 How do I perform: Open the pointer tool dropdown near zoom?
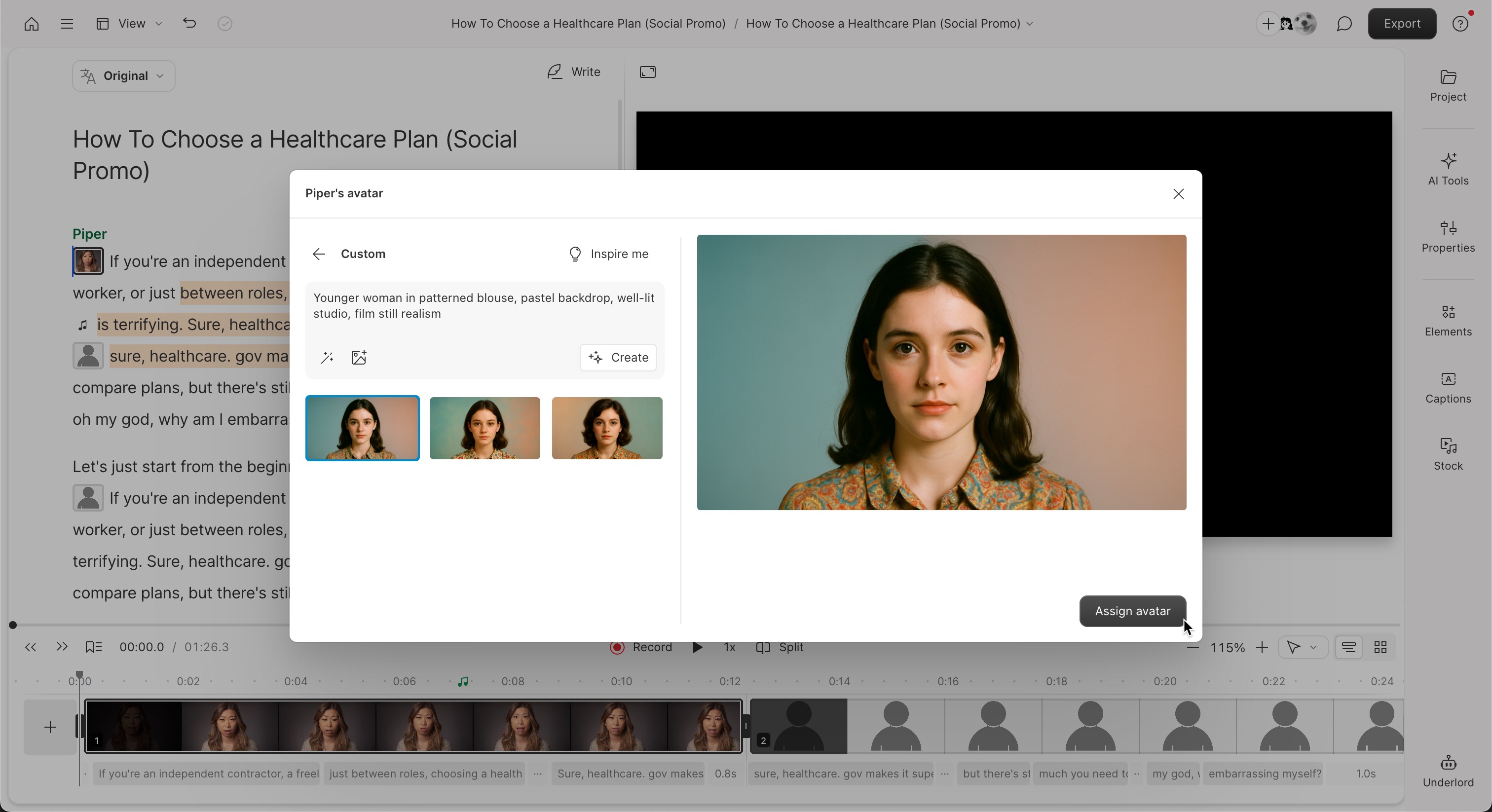tap(1302, 648)
